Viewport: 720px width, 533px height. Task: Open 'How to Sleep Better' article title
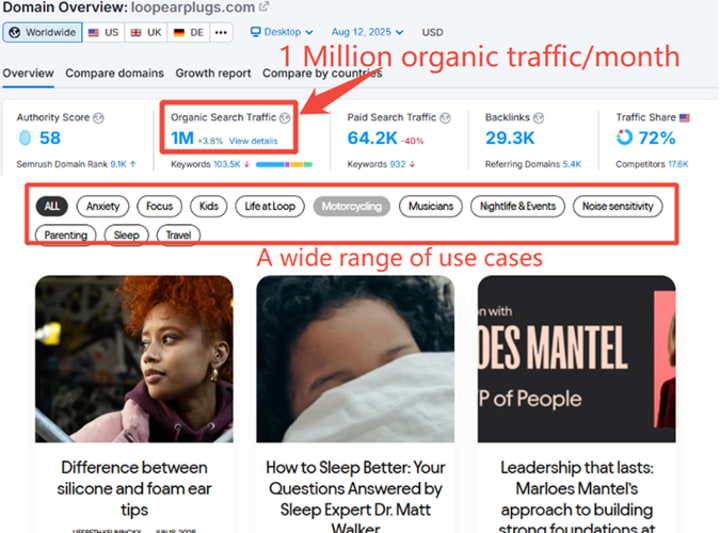tap(355, 496)
